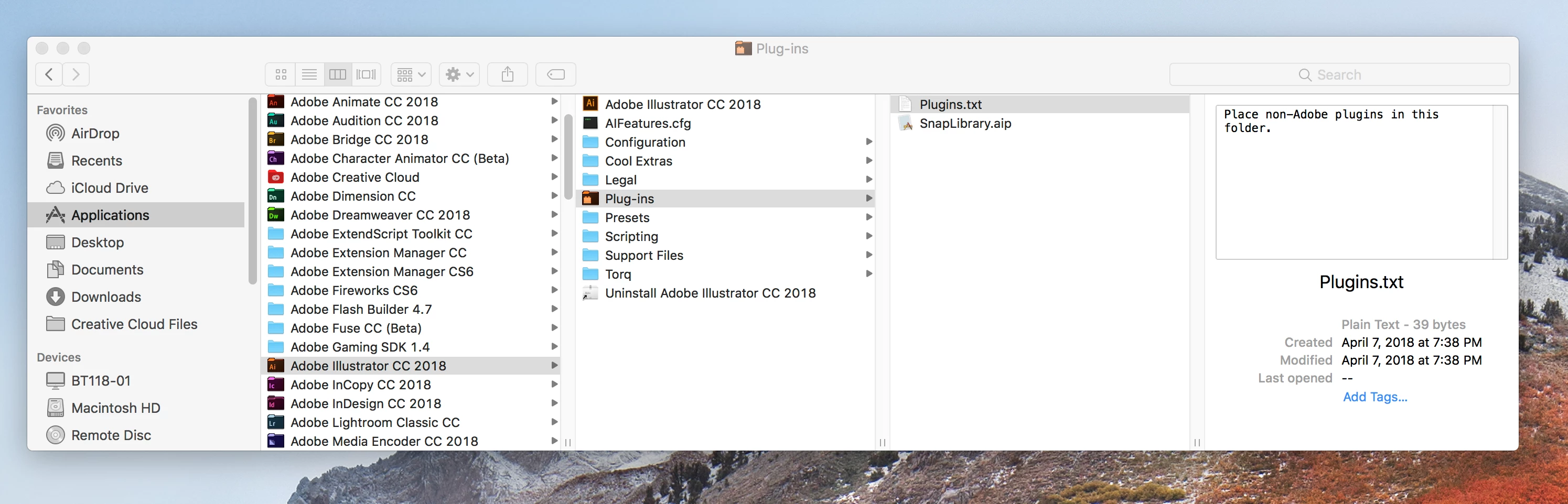Select Adobe Fuse CC (Beta) folder
Screen dimensions: 1568x504
point(411,327)
